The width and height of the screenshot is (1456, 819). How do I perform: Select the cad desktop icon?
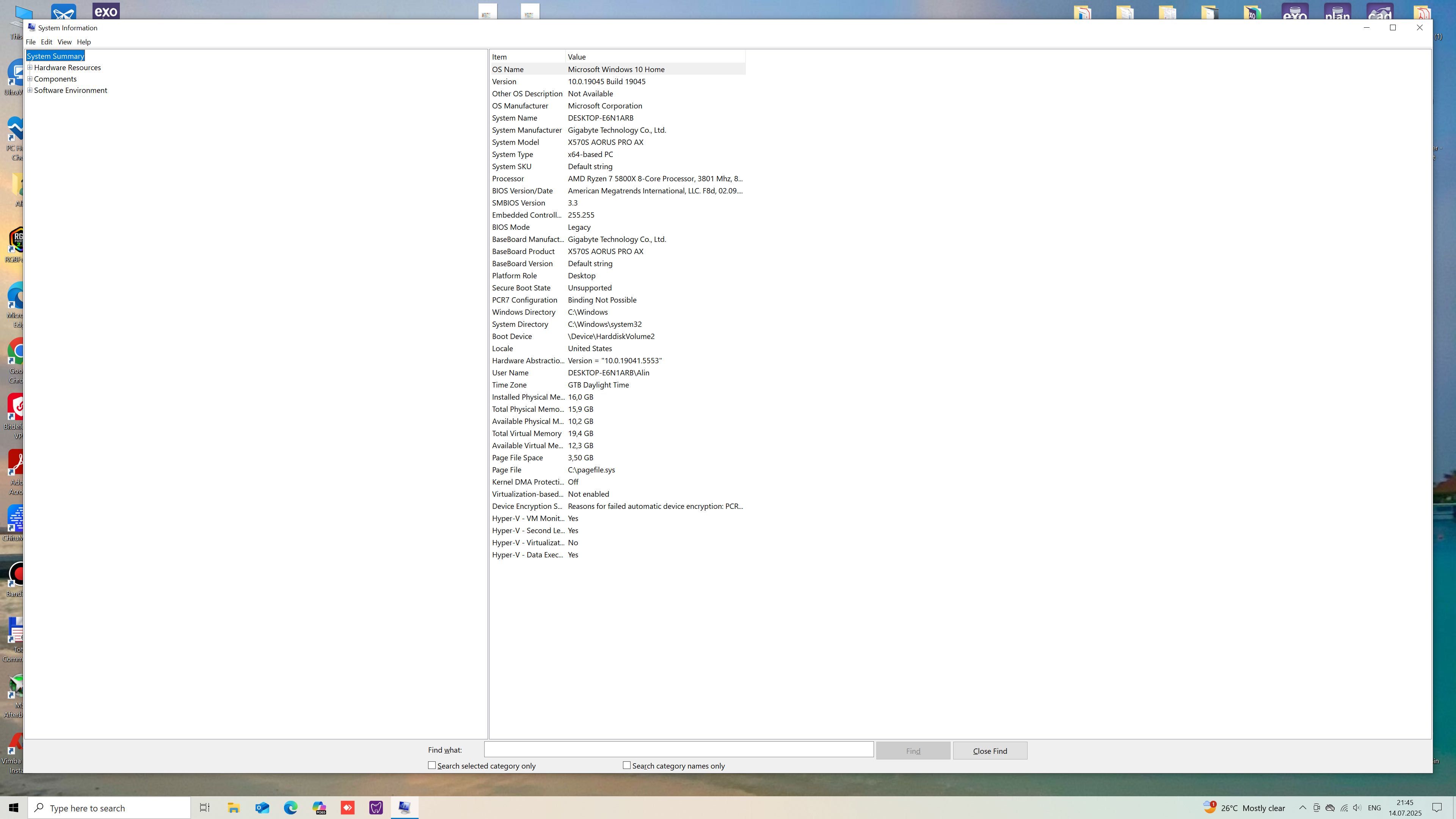(x=1380, y=11)
